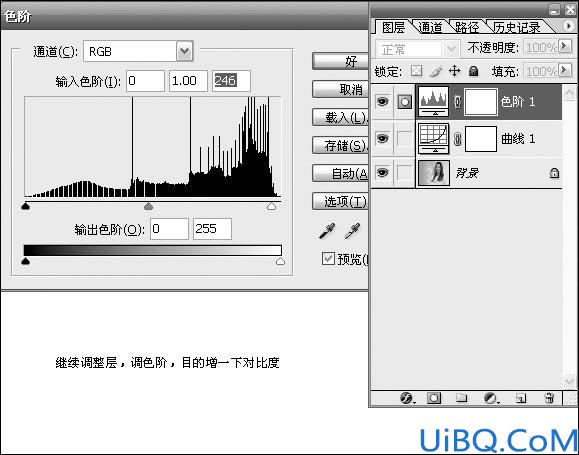Click output levels field showing 255
This screenshot has width=579, height=455.
click(212, 229)
